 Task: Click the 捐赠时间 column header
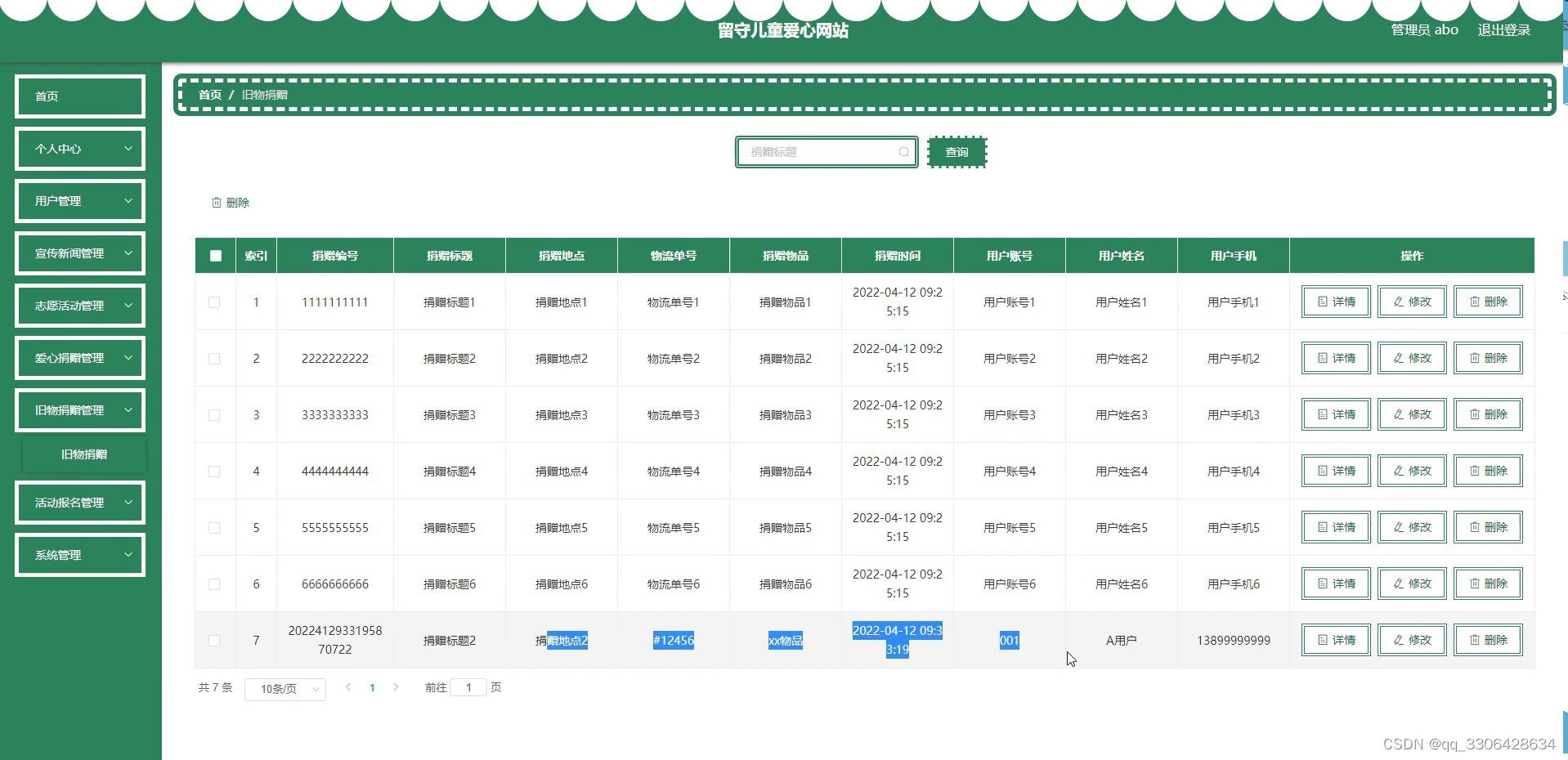point(898,256)
